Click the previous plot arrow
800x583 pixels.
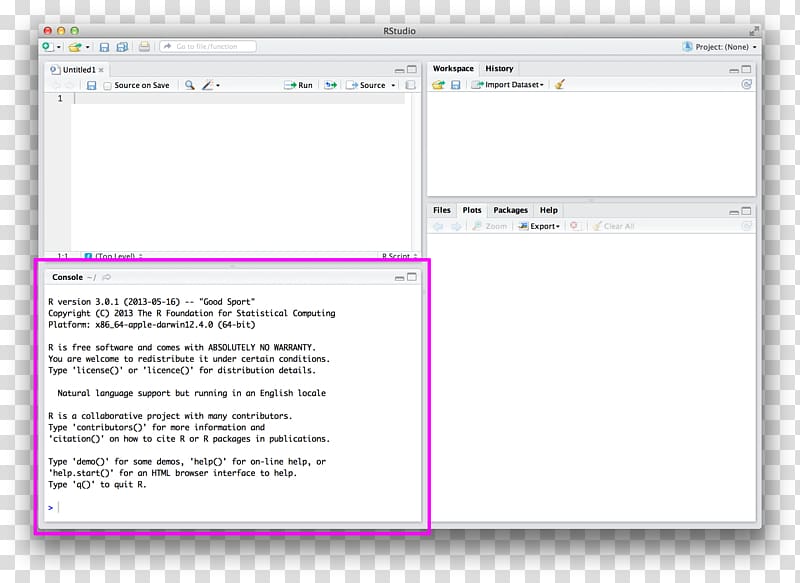(x=438, y=226)
